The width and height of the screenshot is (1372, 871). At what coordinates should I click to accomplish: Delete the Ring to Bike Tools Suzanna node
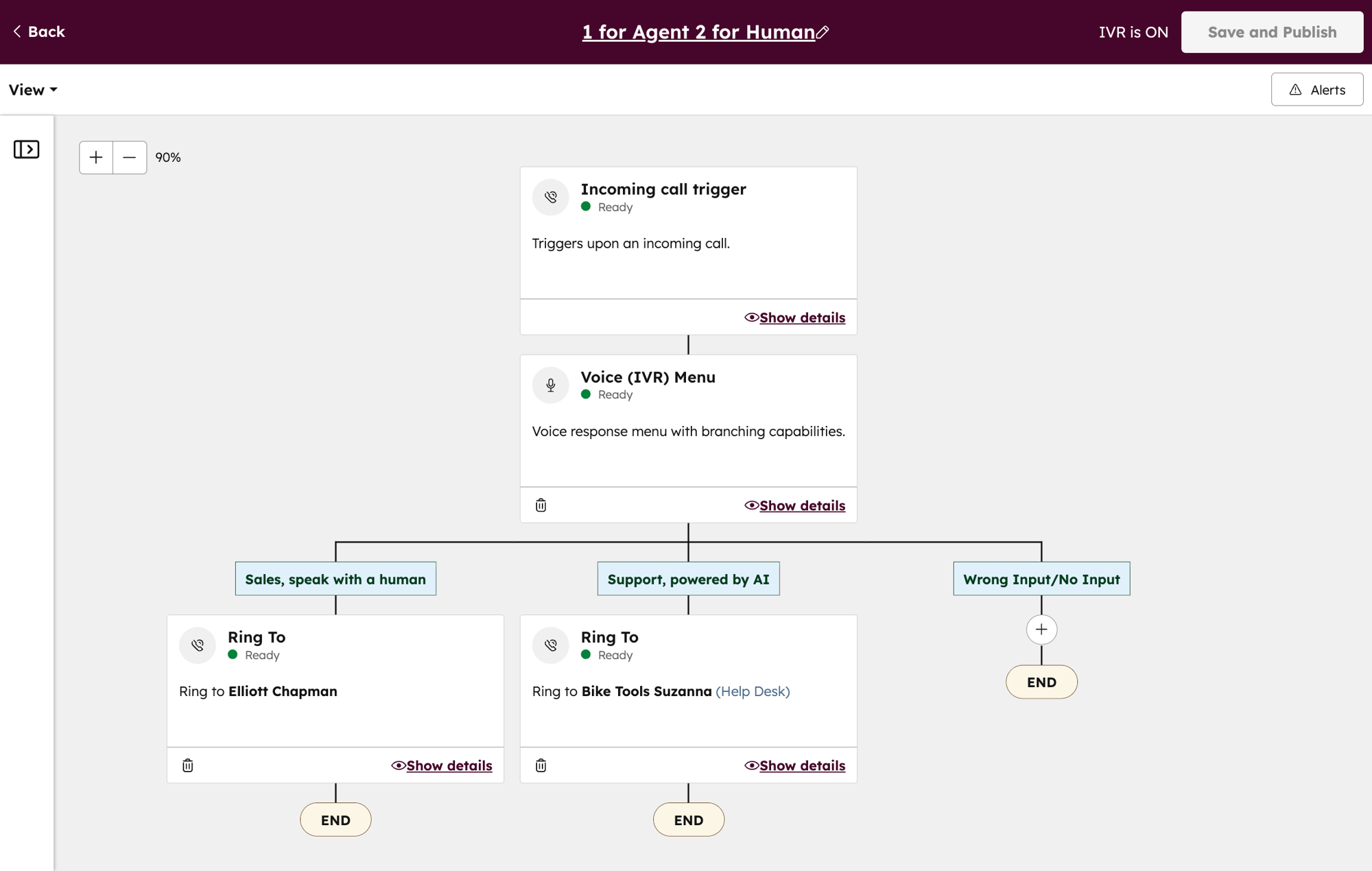tap(541, 765)
